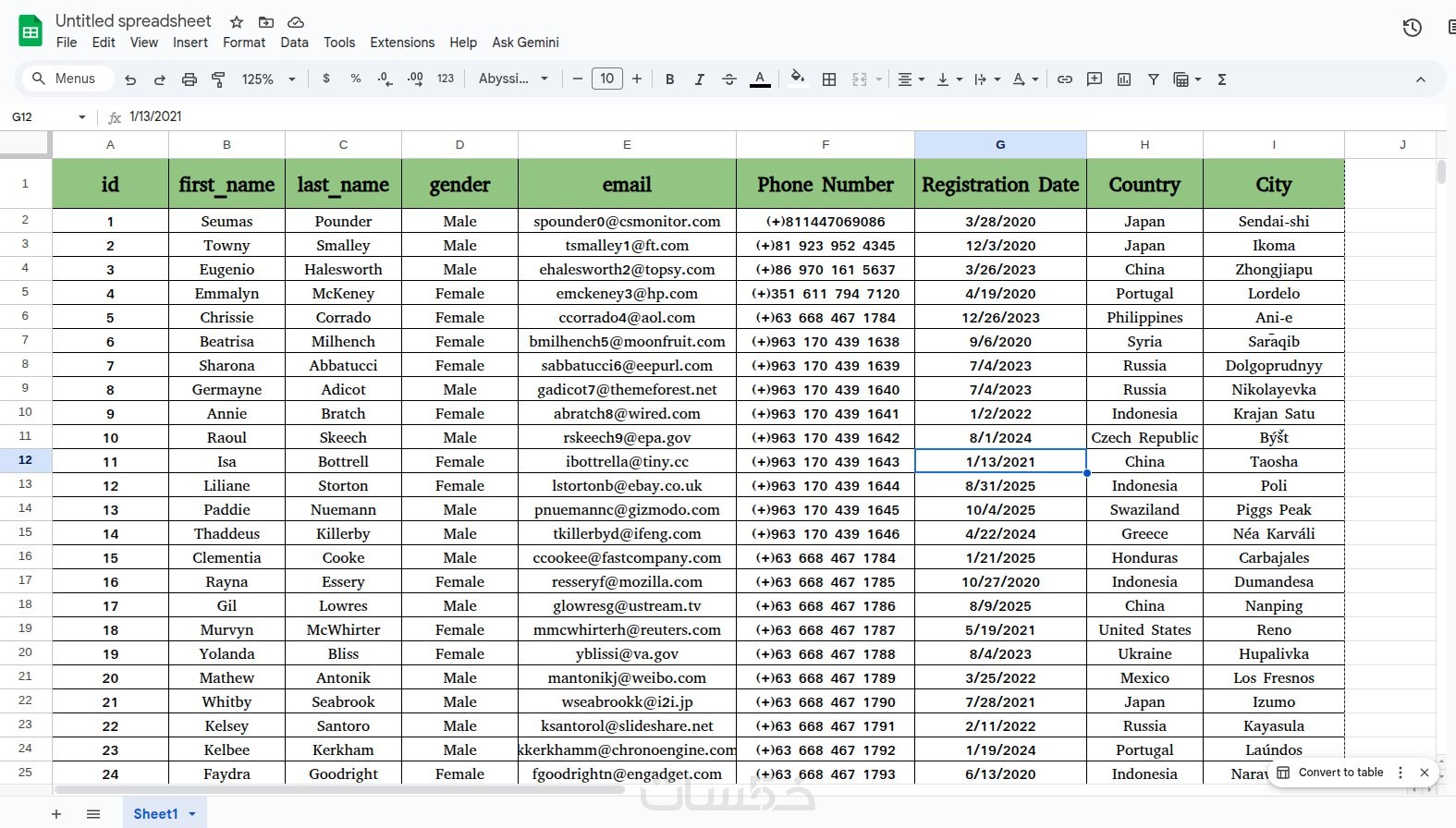Open the Help menu
1456x828 pixels.
coord(463,43)
